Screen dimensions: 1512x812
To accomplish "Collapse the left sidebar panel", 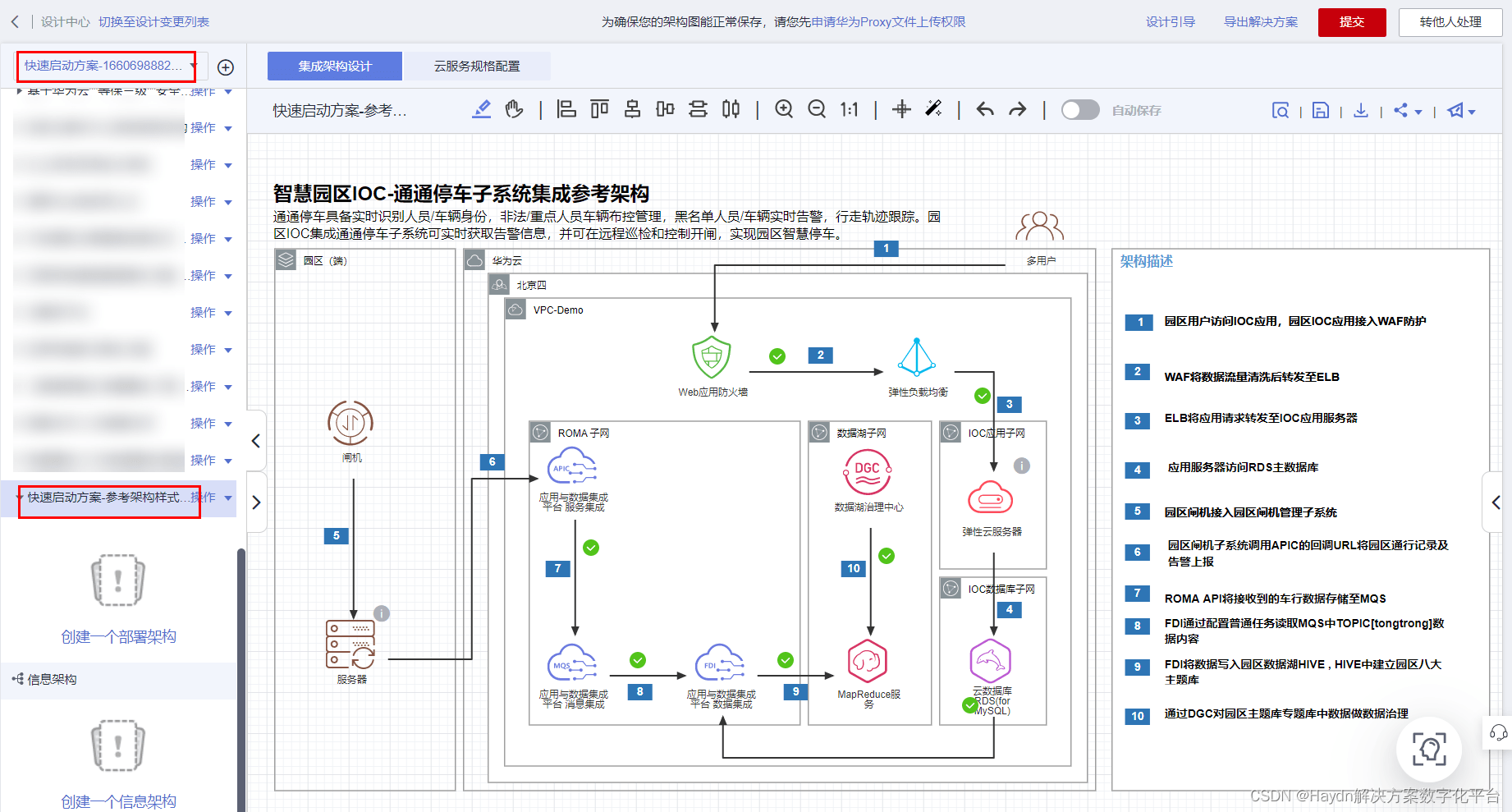I will coord(256,441).
